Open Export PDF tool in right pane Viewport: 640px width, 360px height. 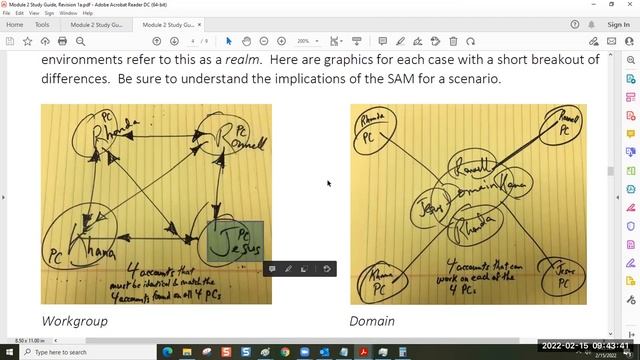(x=631, y=79)
